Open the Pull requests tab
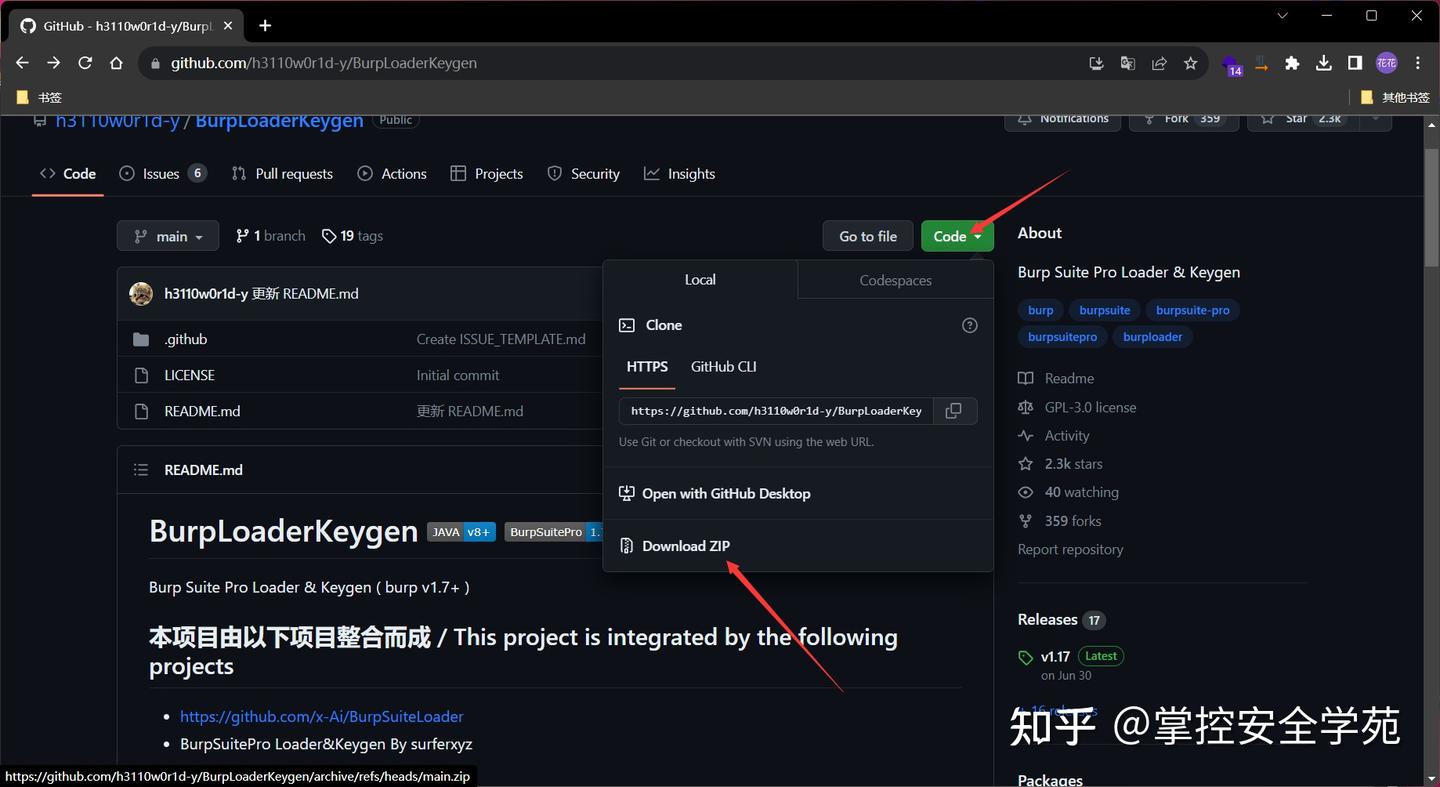Viewport: 1440px width, 787px height. pyautogui.click(x=282, y=174)
